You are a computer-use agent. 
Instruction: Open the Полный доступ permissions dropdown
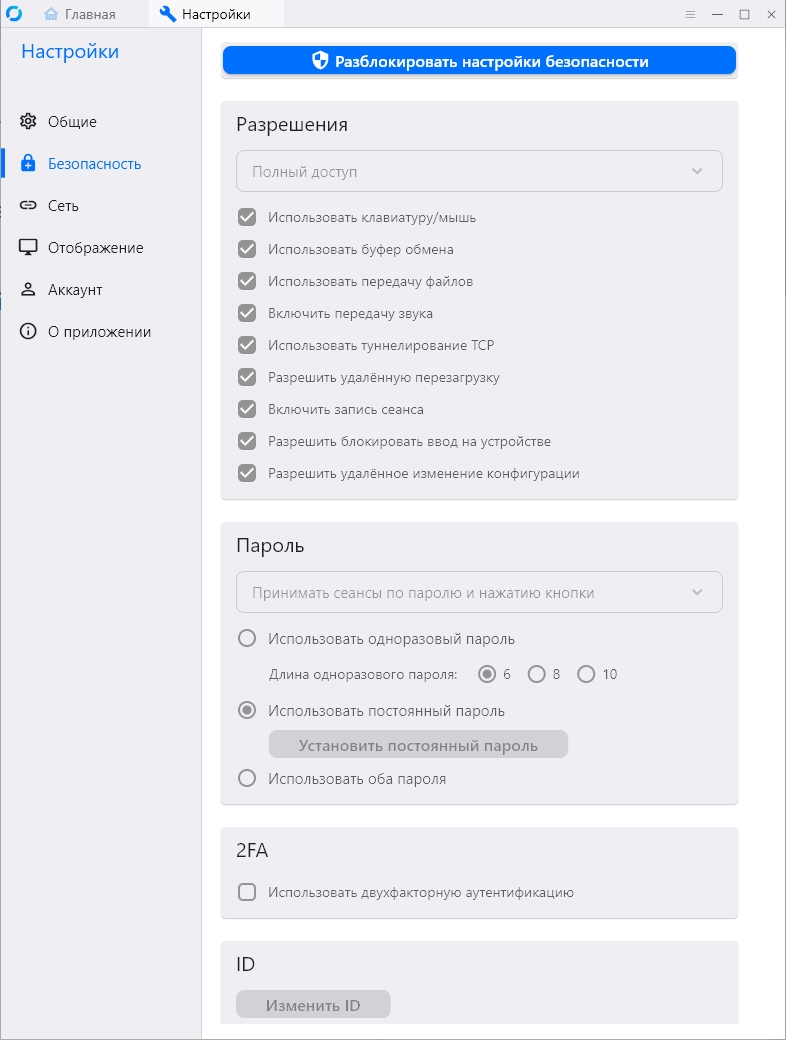(x=479, y=171)
